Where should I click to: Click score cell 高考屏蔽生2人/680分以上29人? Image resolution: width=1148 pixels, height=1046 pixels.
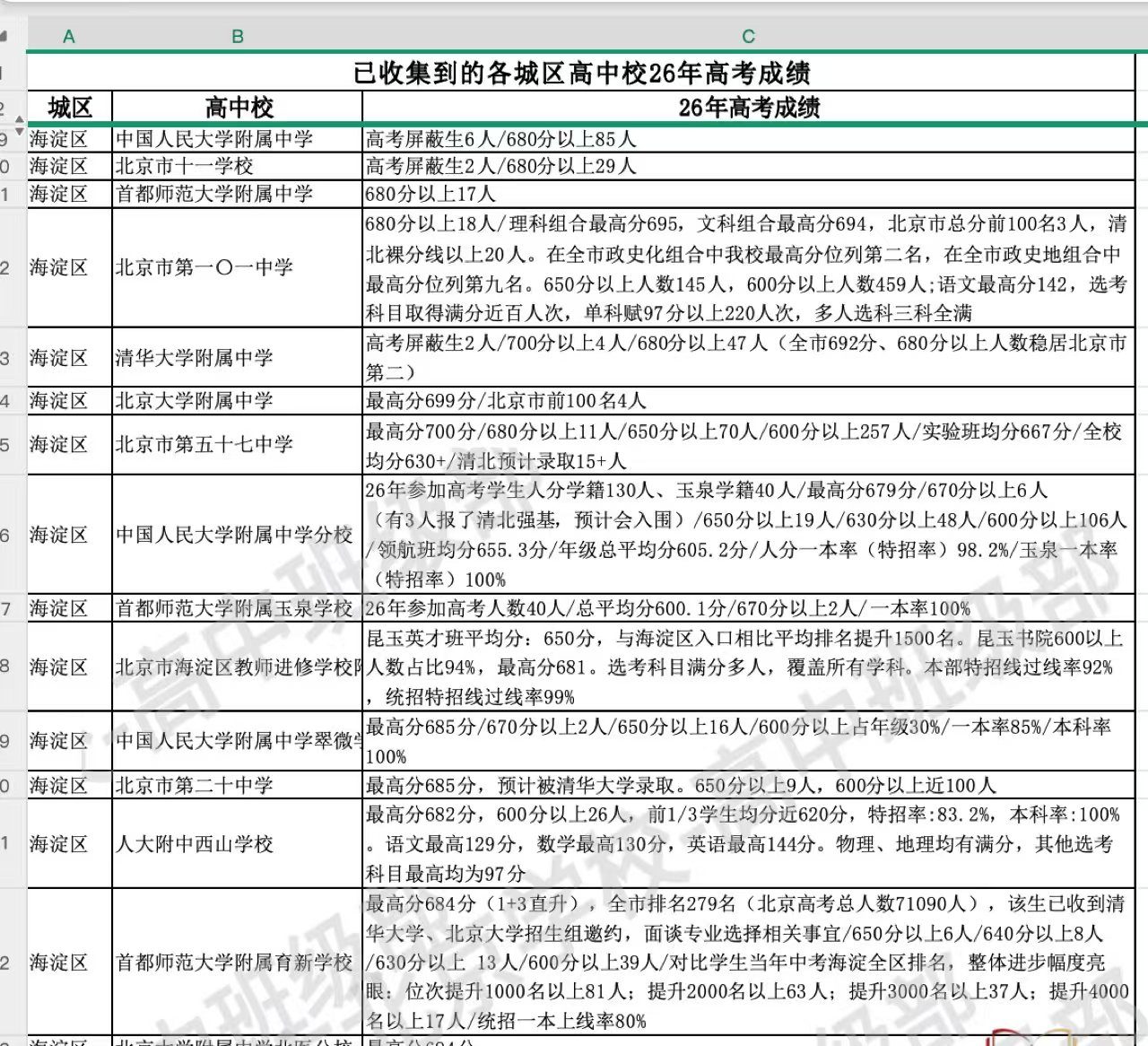(749, 166)
